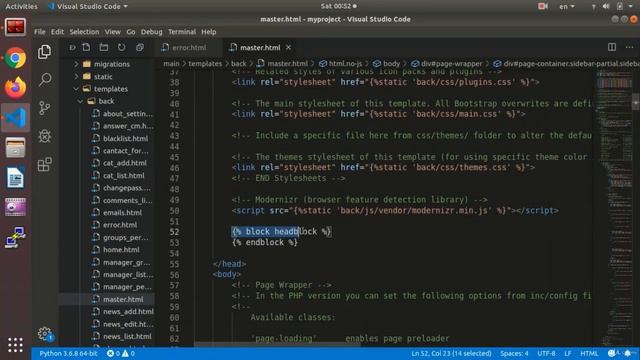
Task: Open the Explorer view in activity bar
Action: tap(44, 52)
